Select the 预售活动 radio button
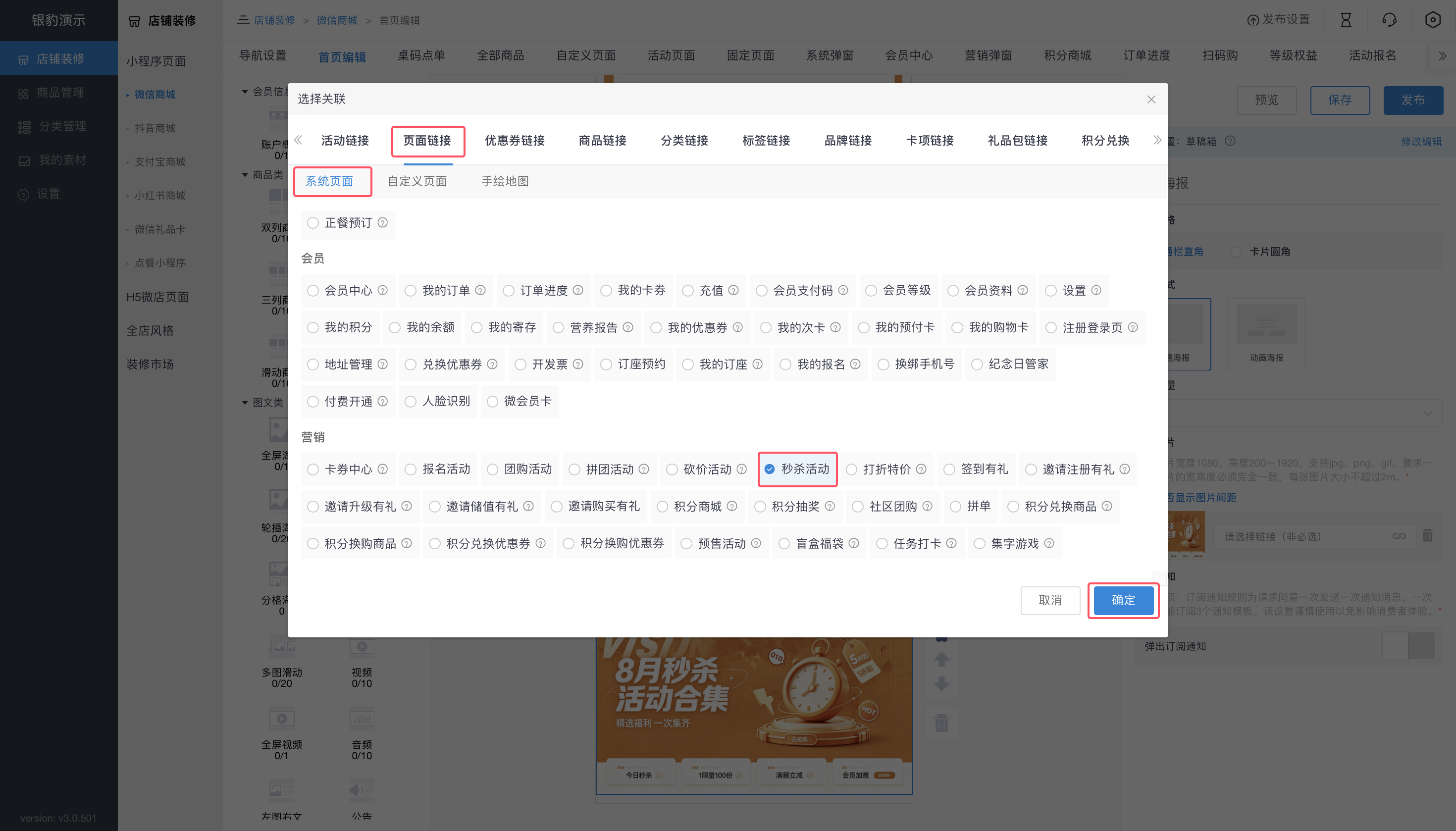Screen dimensions: 1456x831 coord(686,543)
